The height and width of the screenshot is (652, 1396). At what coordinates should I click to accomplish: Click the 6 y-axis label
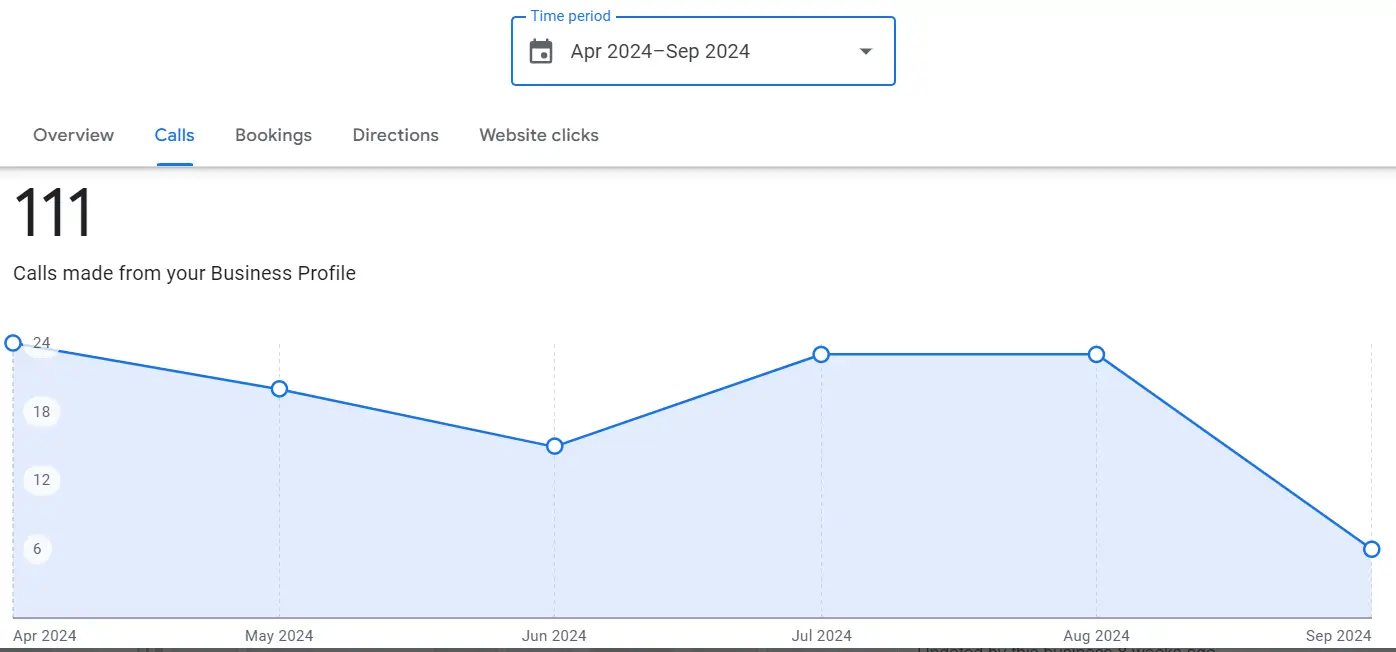pos(37,549)
